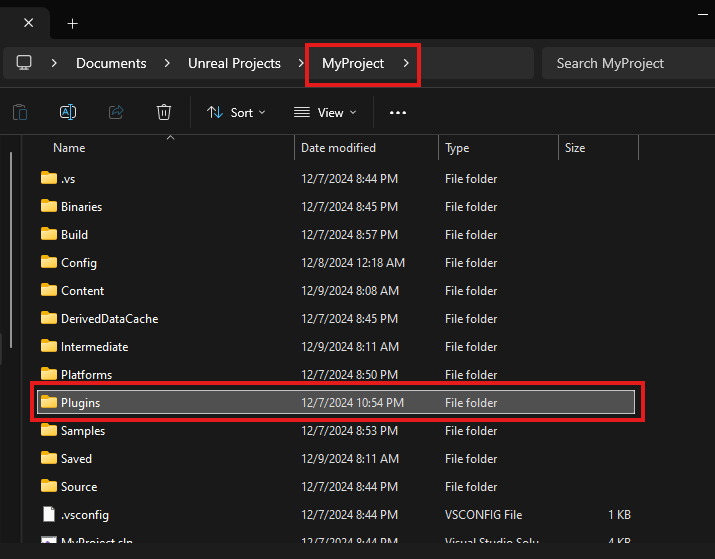
Task: Navigate to Unreal Projects in breadcrumb
Action: [x=234, y=63]
